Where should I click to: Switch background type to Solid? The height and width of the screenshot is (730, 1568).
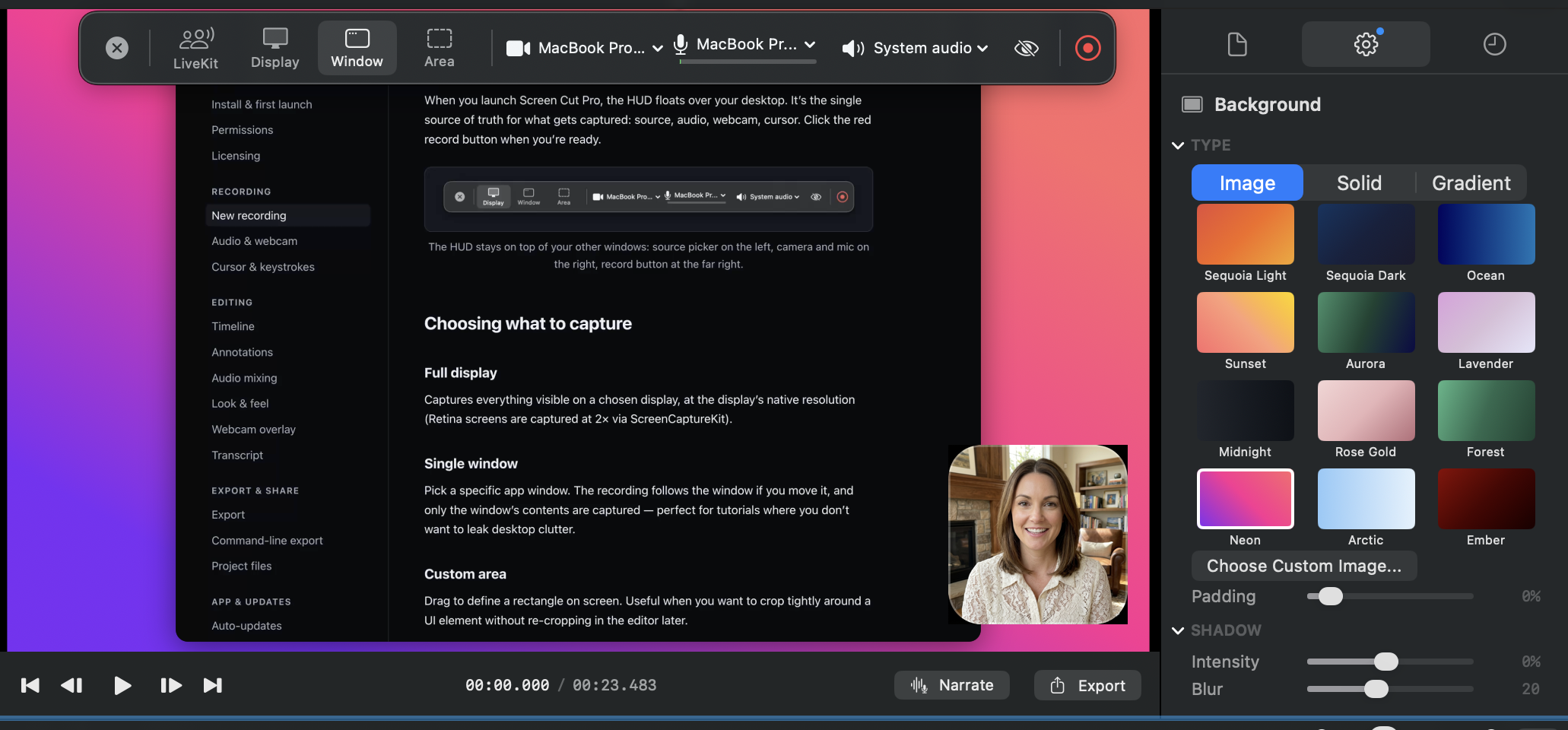pos(1359,182)
